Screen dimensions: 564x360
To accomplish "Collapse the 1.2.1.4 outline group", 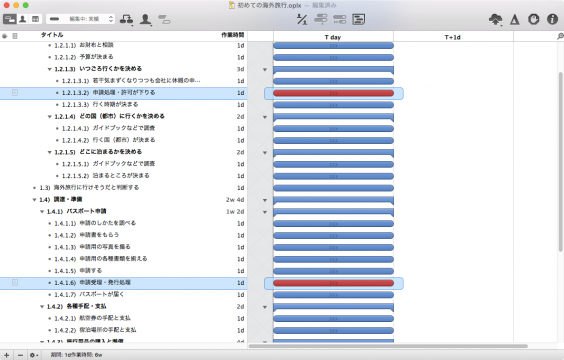I will pos(50,117).
